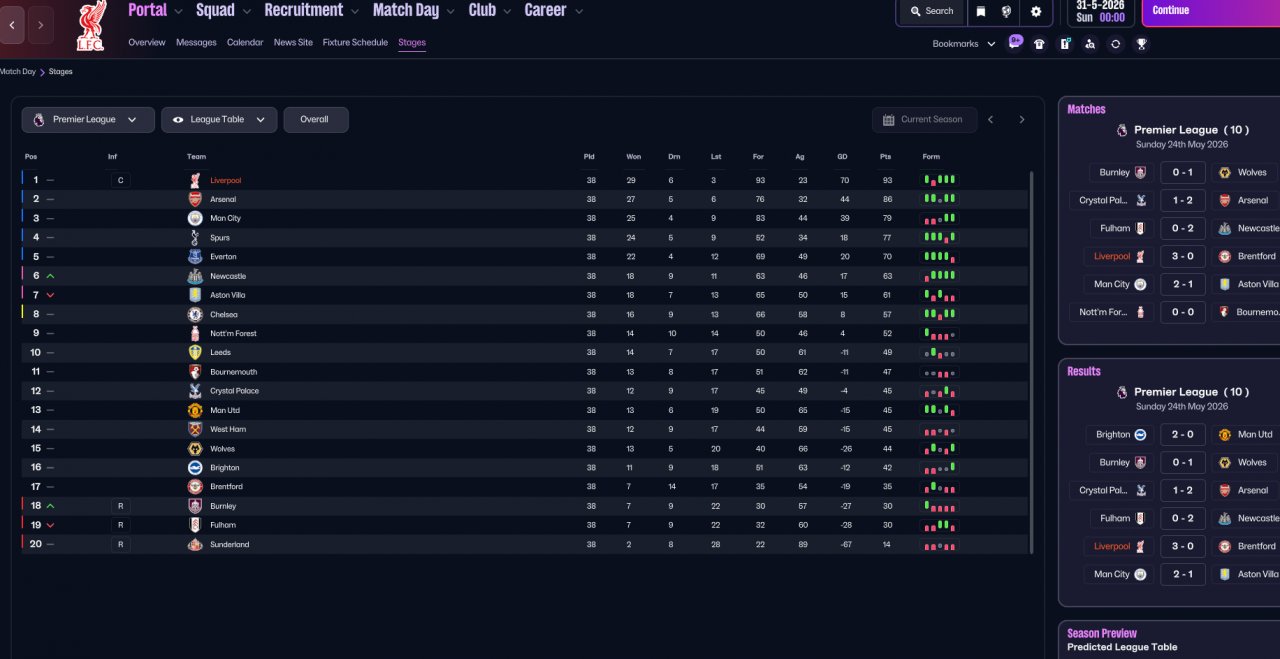This screenshot has width=1280, height=659.
Task: Open the Everton crest in league table
Action: tap(195, 256)
